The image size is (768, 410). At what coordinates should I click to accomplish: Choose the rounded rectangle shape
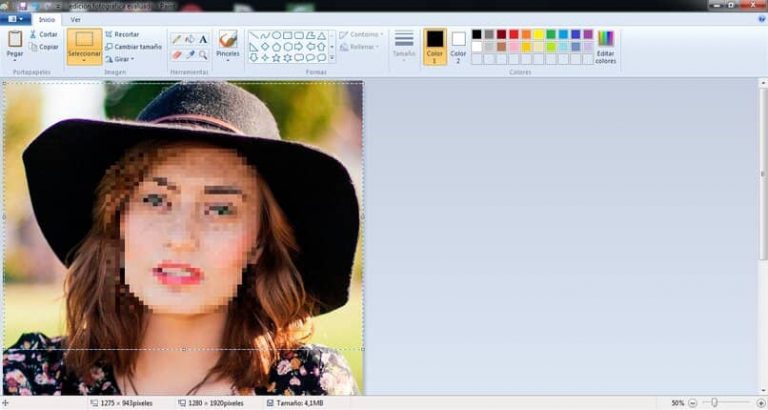click(299, 35)
